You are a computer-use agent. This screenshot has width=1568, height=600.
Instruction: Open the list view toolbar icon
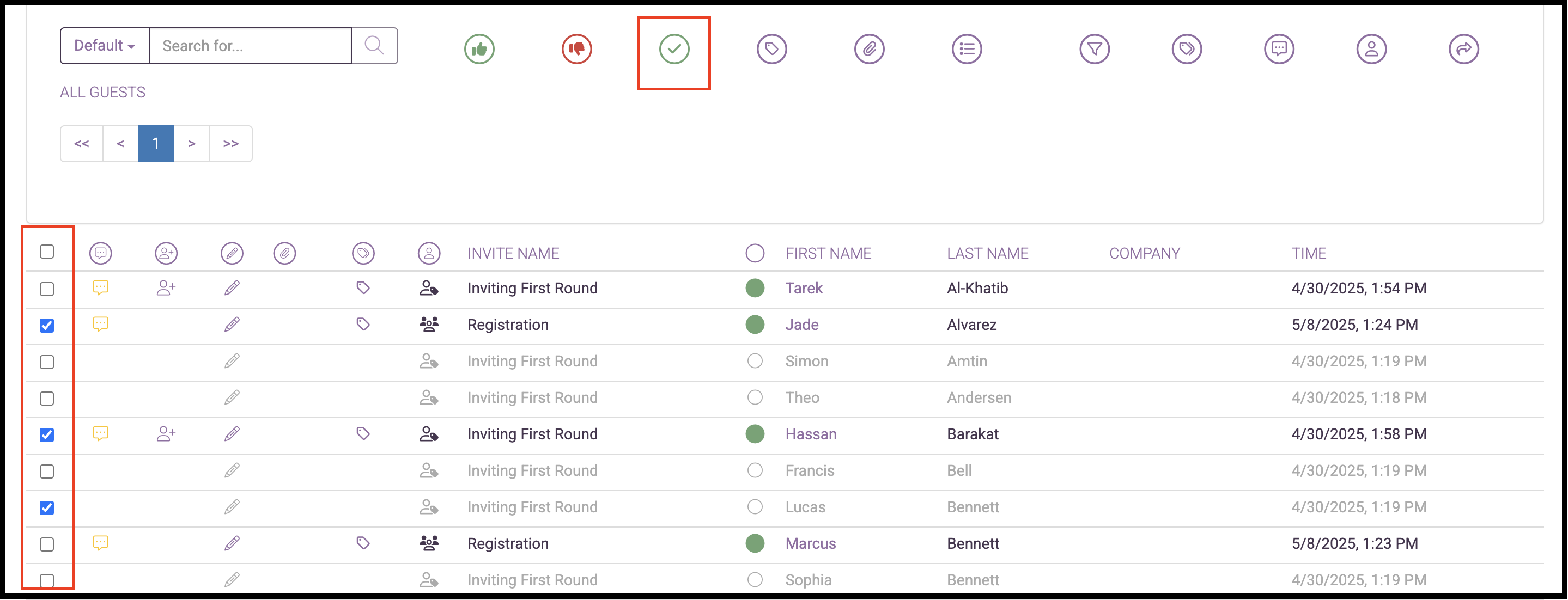pyautogui.click(x=967, y=48)
